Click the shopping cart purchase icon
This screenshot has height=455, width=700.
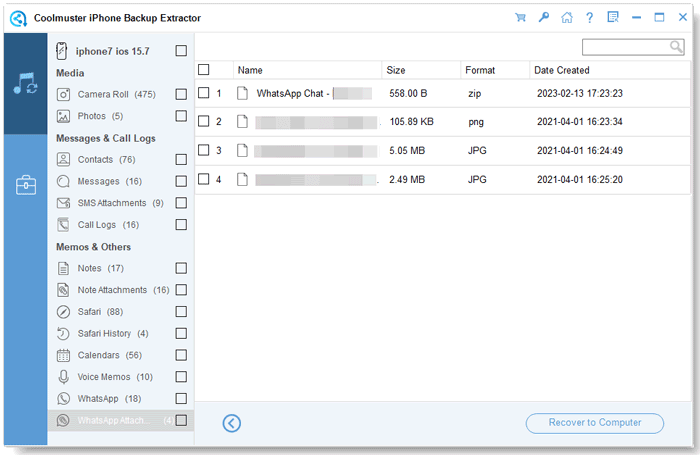[x=520, y=17]
